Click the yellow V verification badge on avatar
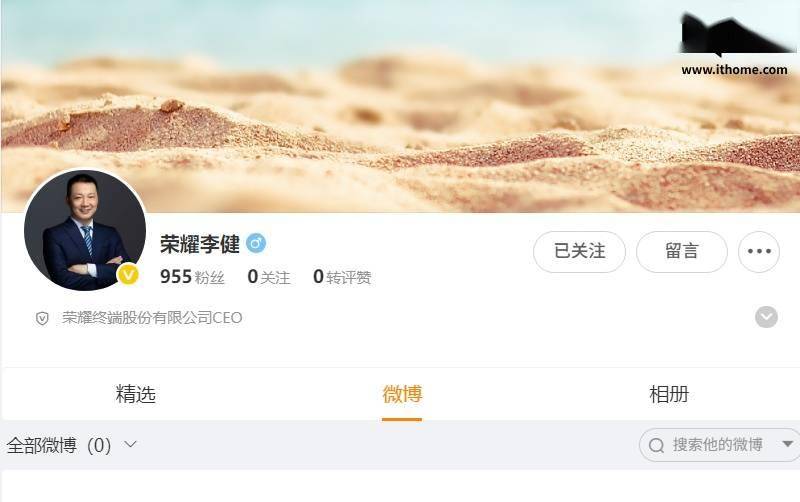The image size is (800, 502). click(128, 274)
